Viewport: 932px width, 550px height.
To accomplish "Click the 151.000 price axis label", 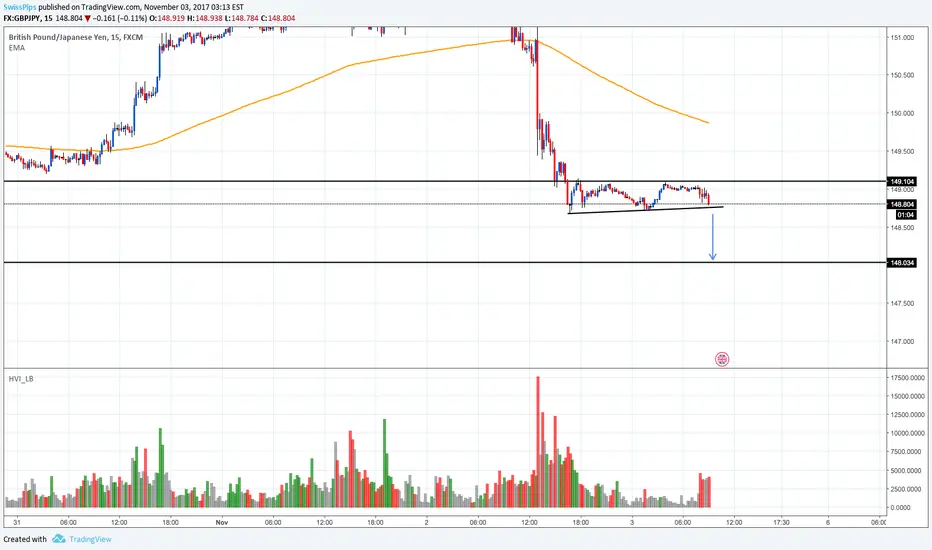I will [902, 37].
